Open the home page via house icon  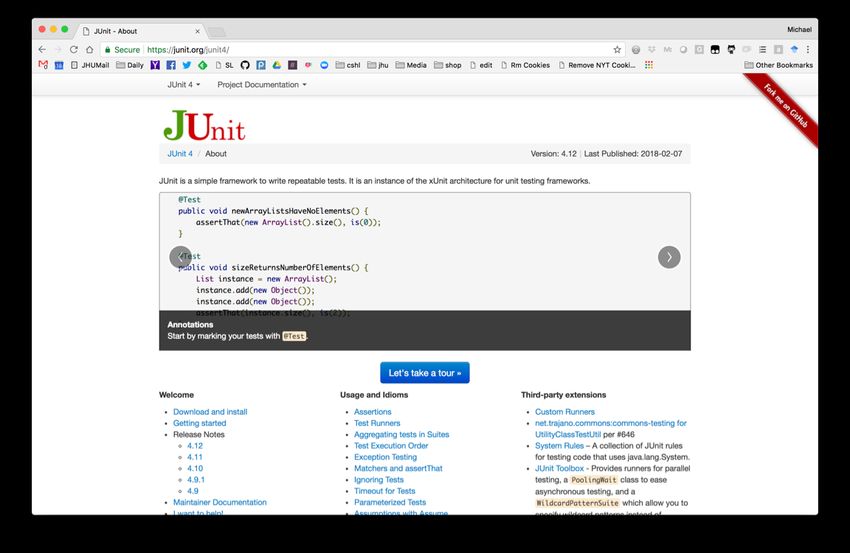tap(89, 49)
